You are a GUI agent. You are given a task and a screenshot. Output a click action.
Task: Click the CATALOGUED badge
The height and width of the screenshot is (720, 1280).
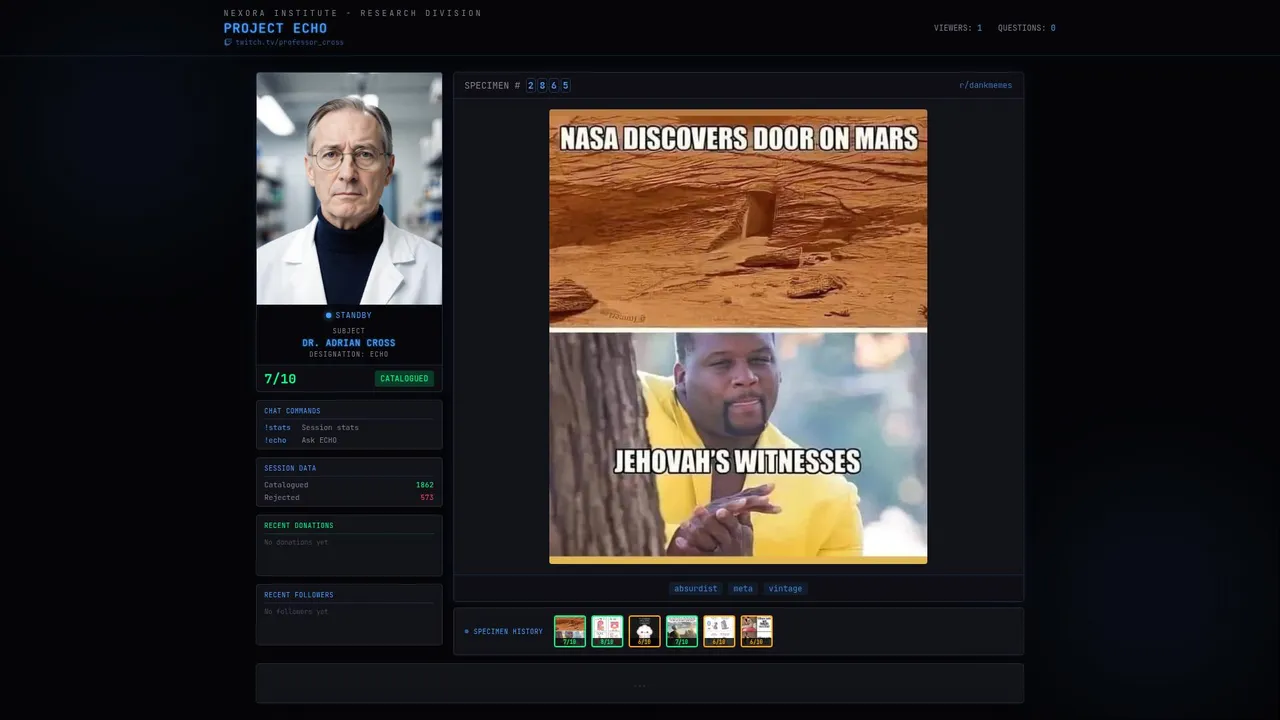(x=404, y=379)
